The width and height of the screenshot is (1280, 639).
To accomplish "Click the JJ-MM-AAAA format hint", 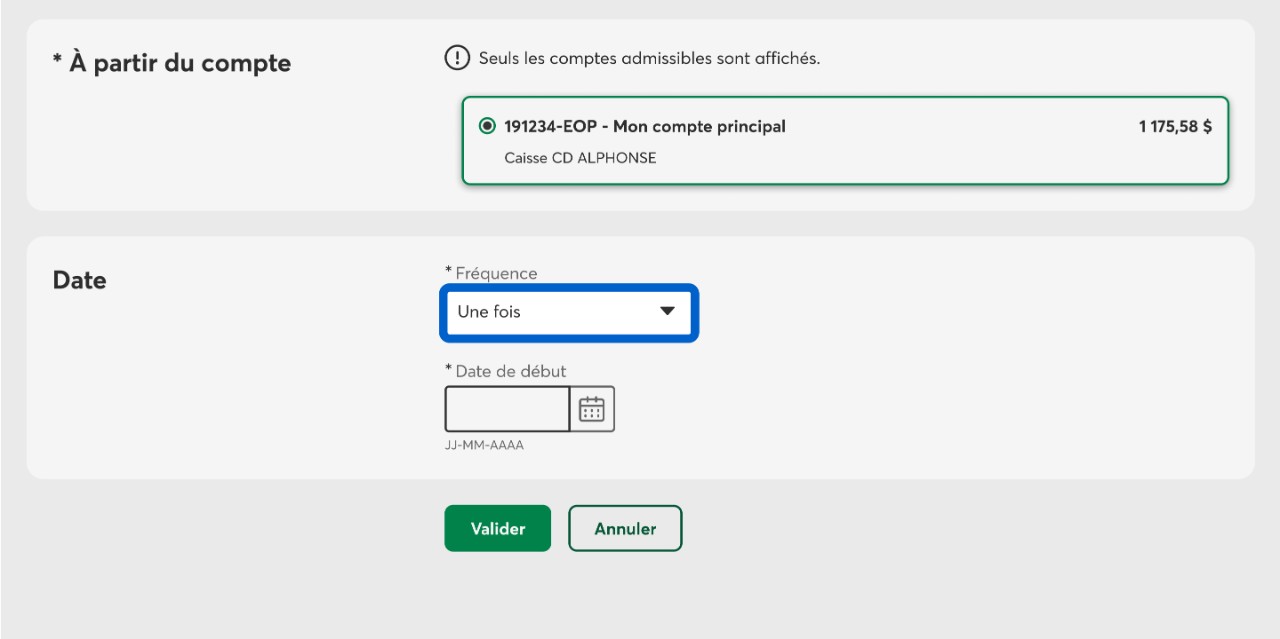I will (x=484, y=445).
